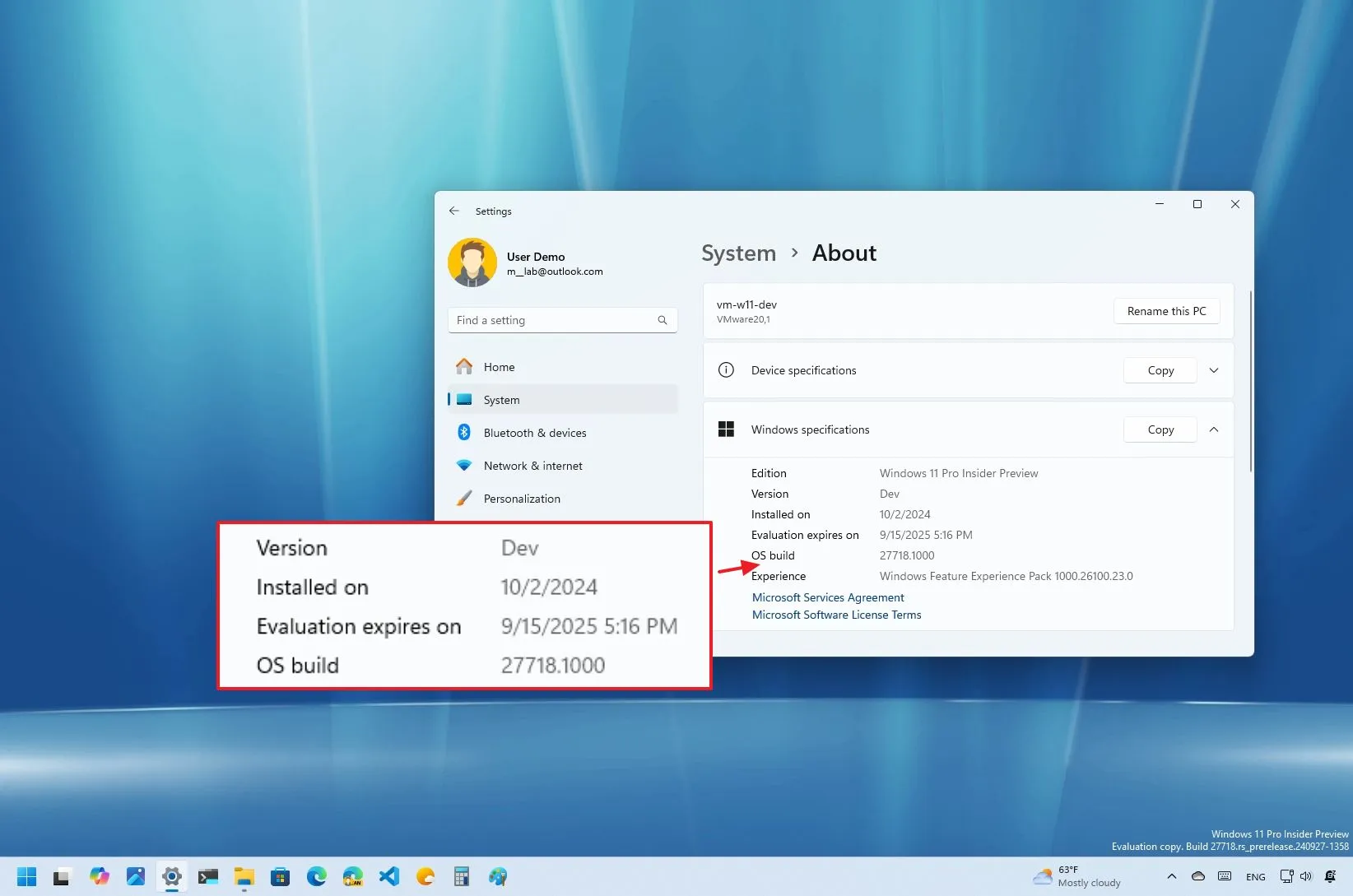Open Personalization settings page
The width and height of the screenshot is (1353, 896).
pyautogui.click(x=522, y=499)
